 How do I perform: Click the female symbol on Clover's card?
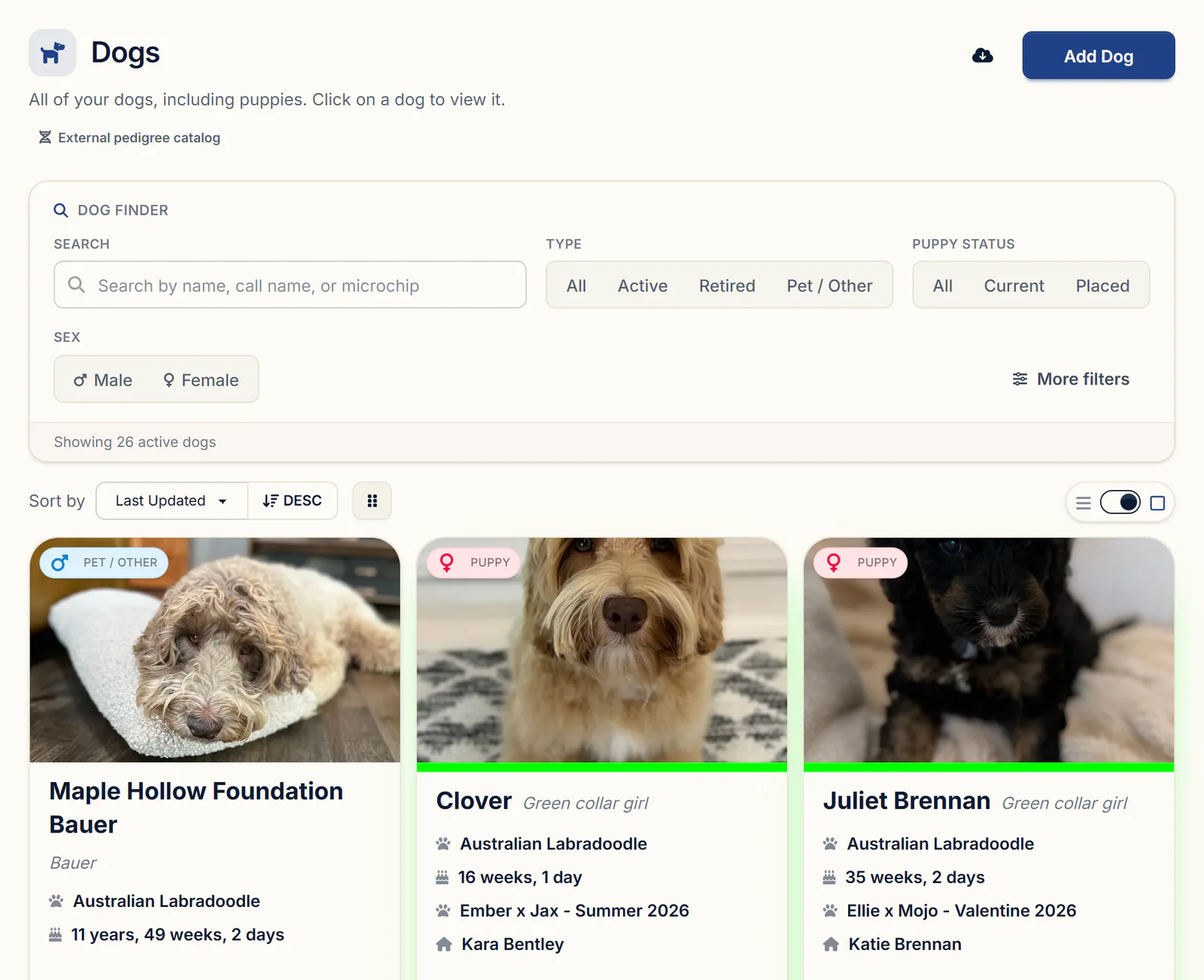click(446, 562)
